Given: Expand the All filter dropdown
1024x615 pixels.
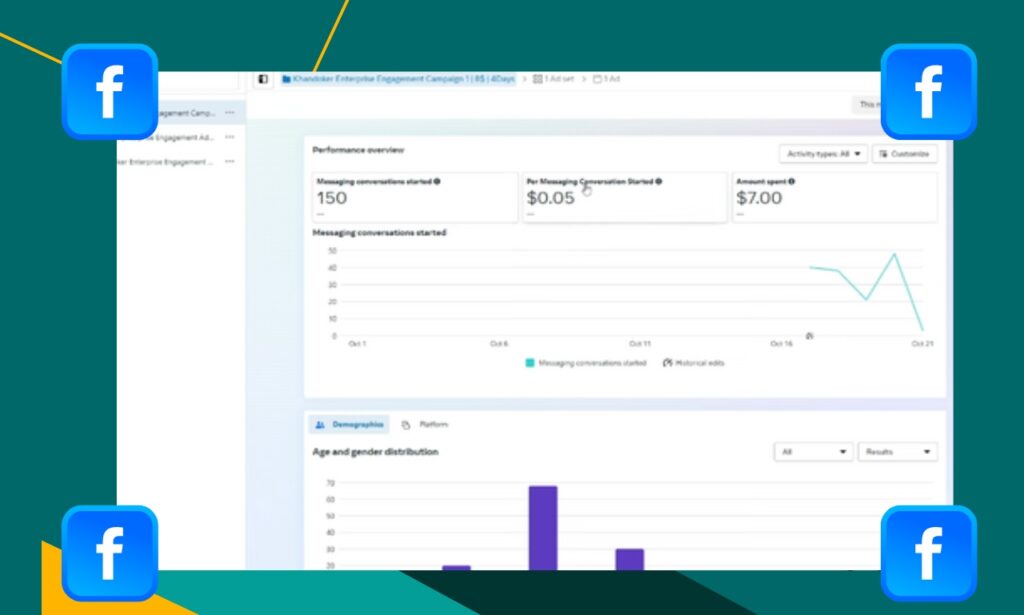Looking at the screenshot, I should point(813,452).
